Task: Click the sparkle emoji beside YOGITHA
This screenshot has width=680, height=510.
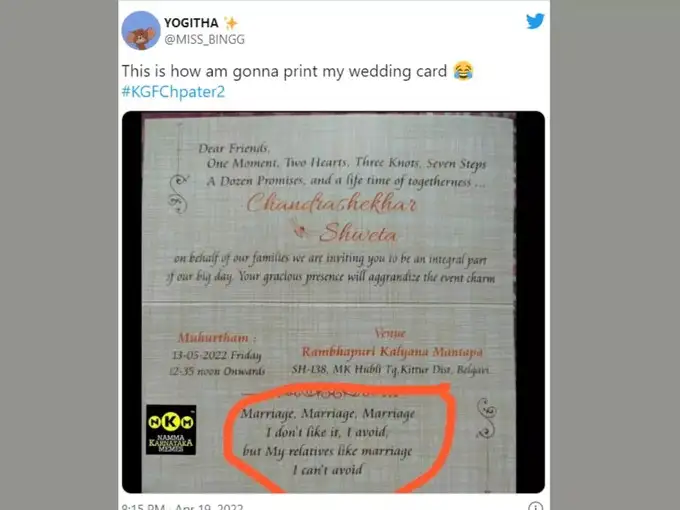Action: point(231,23)
